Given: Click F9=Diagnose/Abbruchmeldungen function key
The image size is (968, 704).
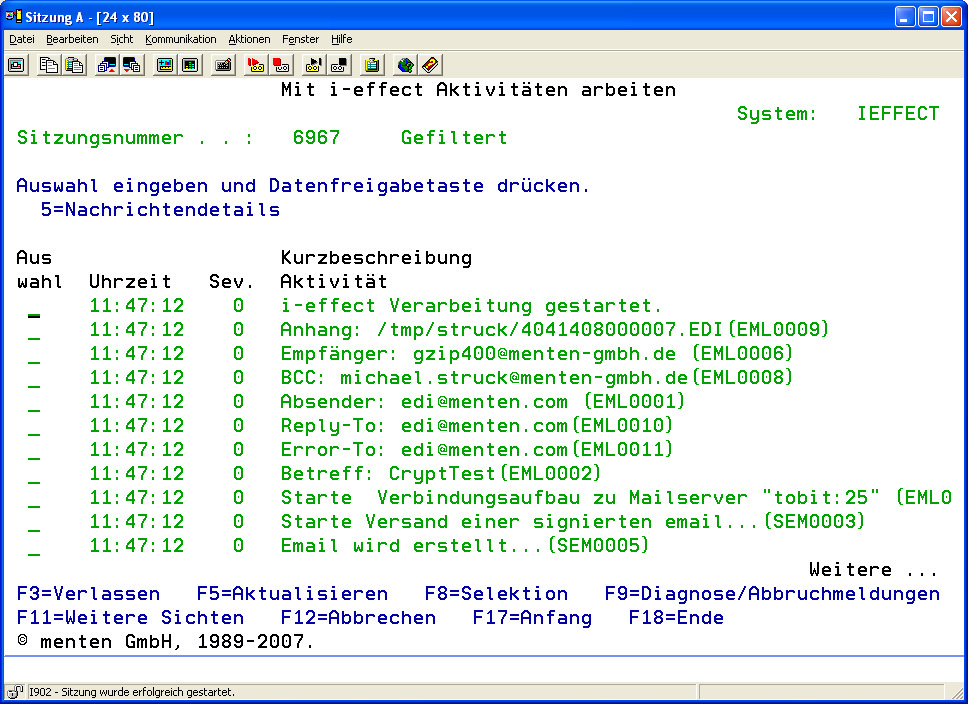Looking at the screenshot, I should click(x=772, y=594).
